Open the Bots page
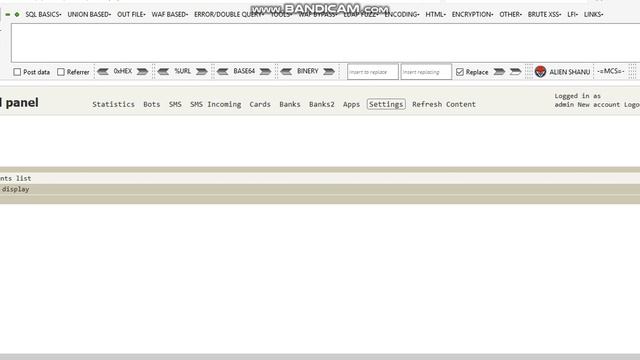 point(151,104)
